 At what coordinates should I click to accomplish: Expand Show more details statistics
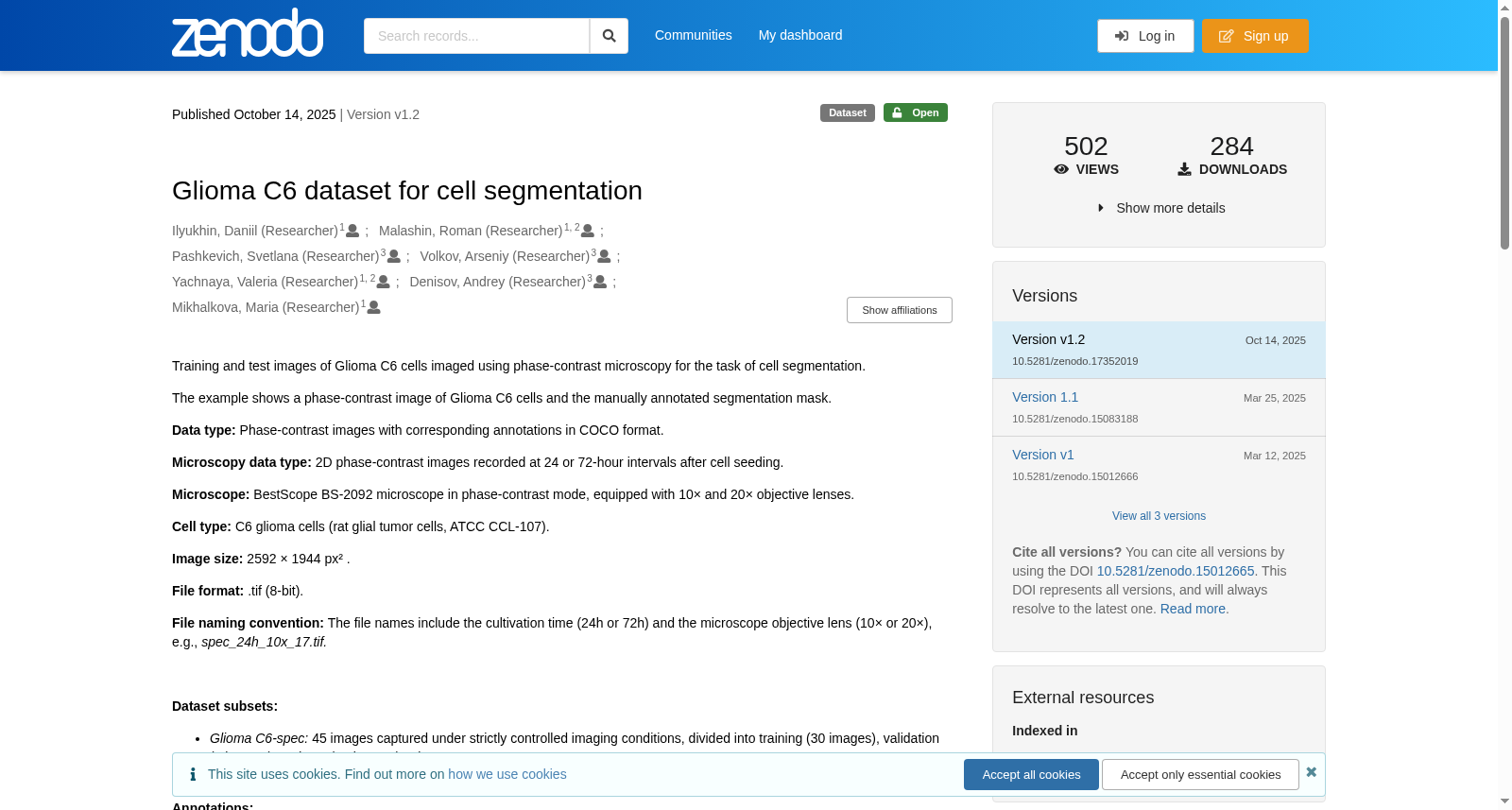(x=1160, y=208)
